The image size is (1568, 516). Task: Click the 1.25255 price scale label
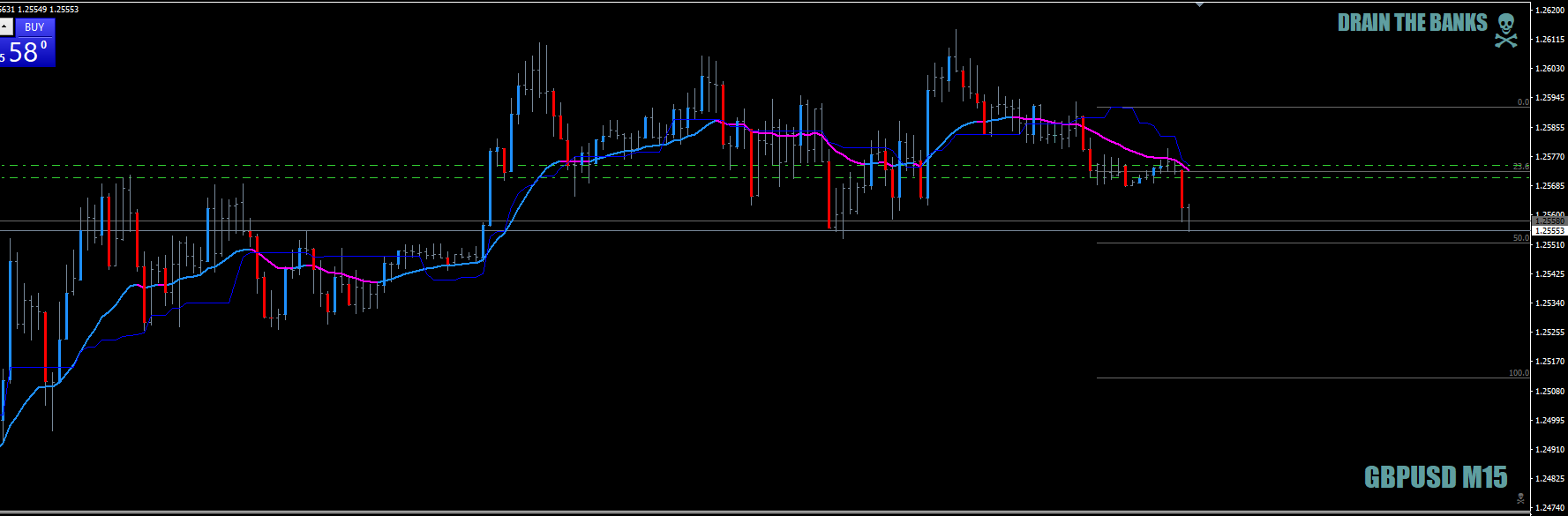point(1550,333)
